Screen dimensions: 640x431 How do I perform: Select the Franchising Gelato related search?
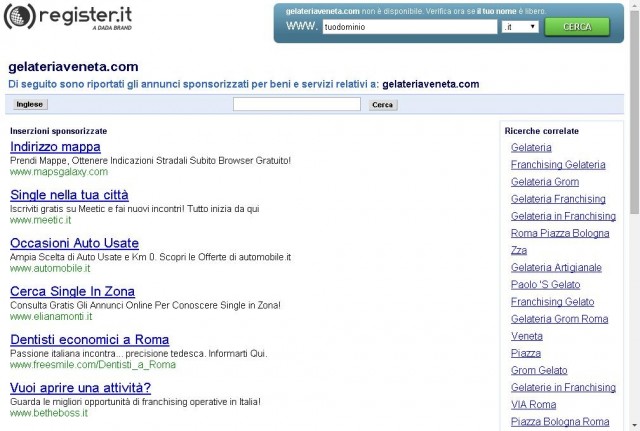[552, 302]
